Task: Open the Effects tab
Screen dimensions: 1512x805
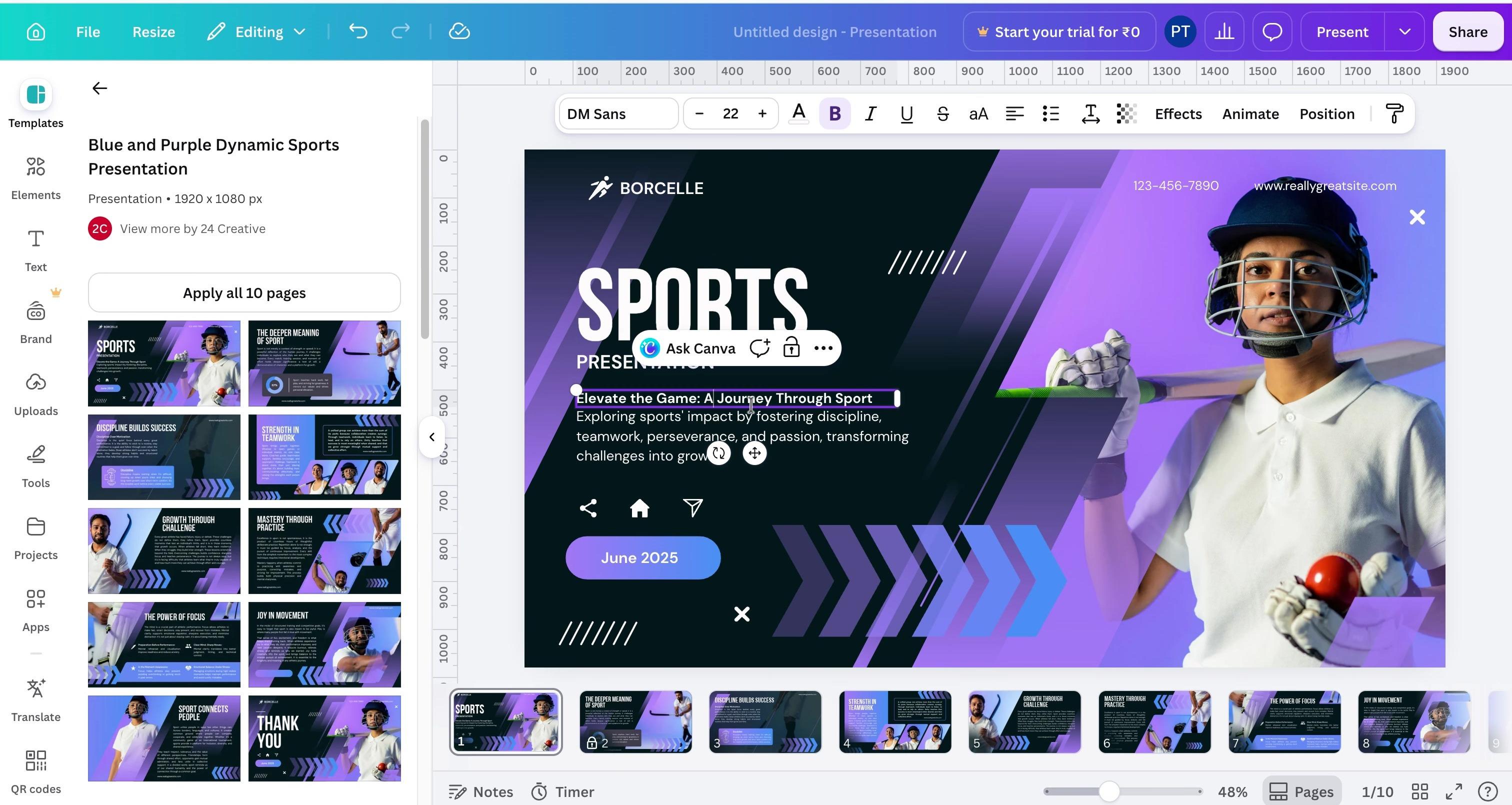Action: point(1178,114)
